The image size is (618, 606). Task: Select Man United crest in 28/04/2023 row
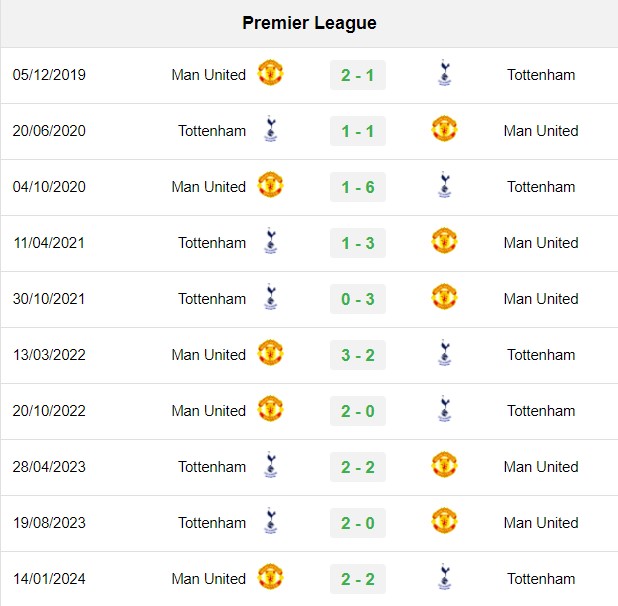[x=445, y=464]
